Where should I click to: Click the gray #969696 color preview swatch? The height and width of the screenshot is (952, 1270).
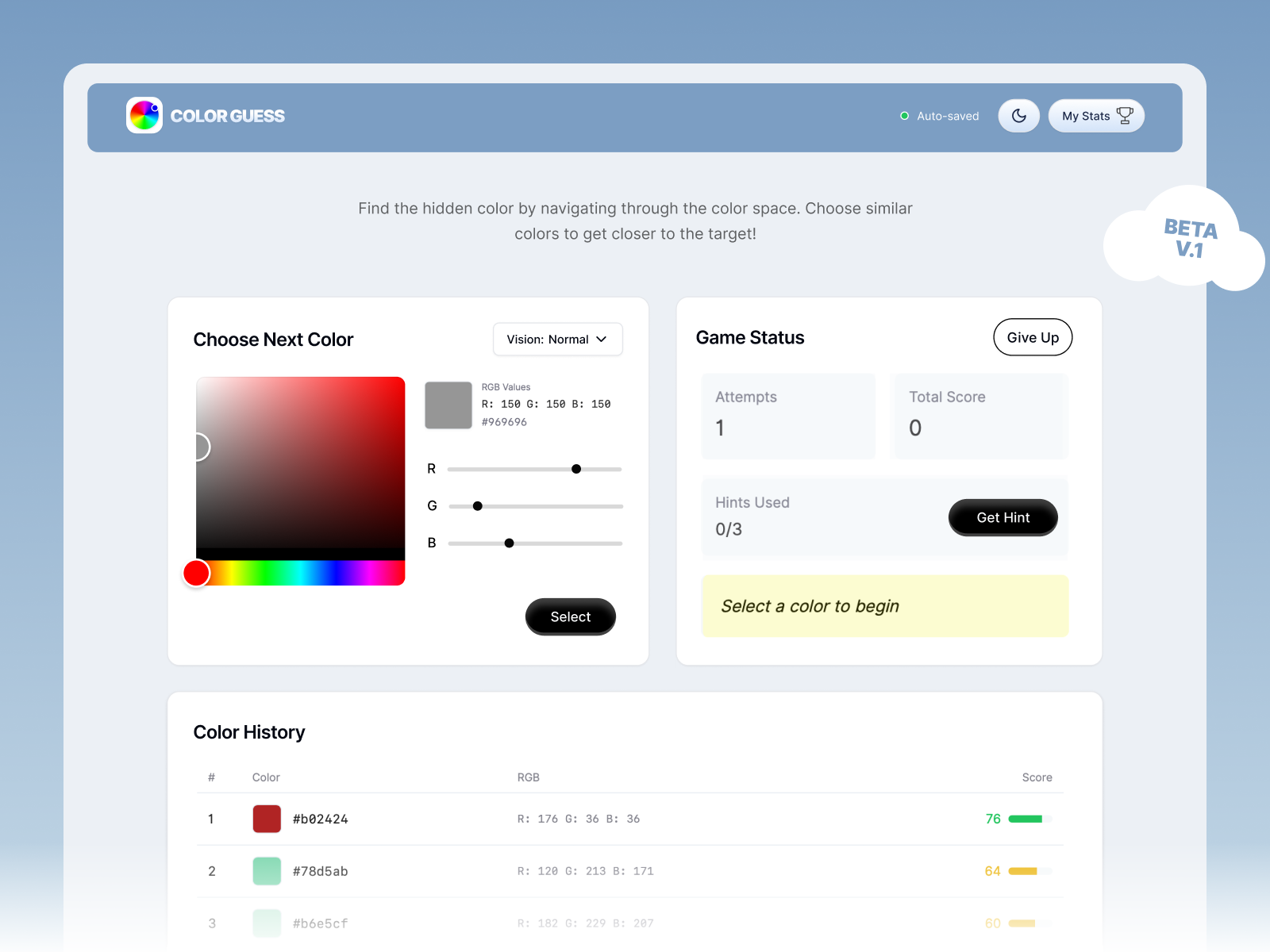pyautogui.click(x=448, y=405)
